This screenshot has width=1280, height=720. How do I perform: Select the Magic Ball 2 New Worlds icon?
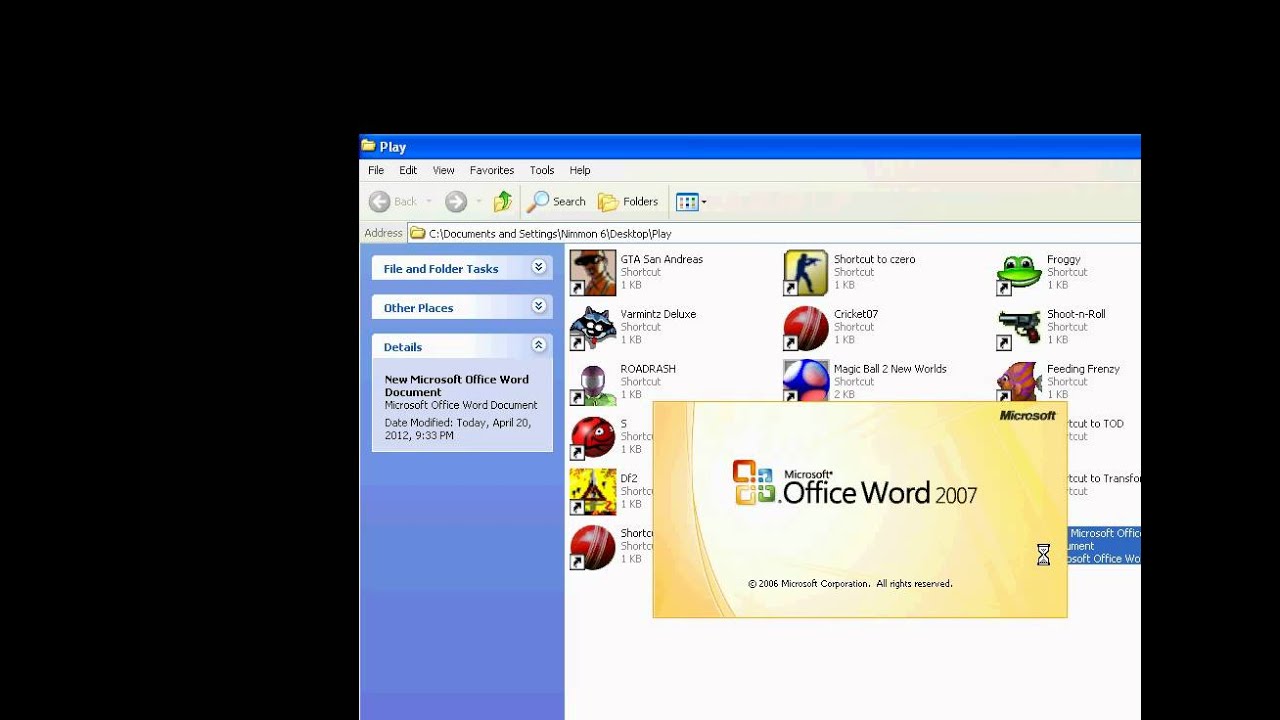806,381
